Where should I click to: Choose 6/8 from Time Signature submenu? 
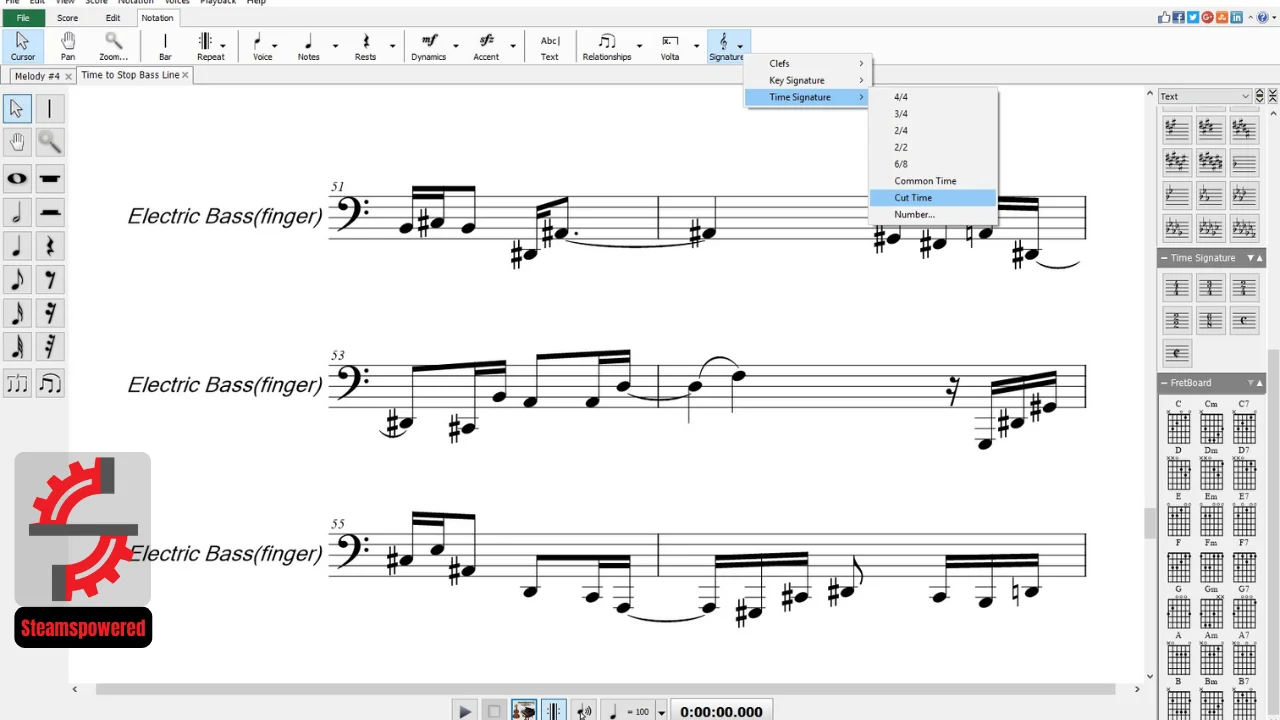coord(933,164)
